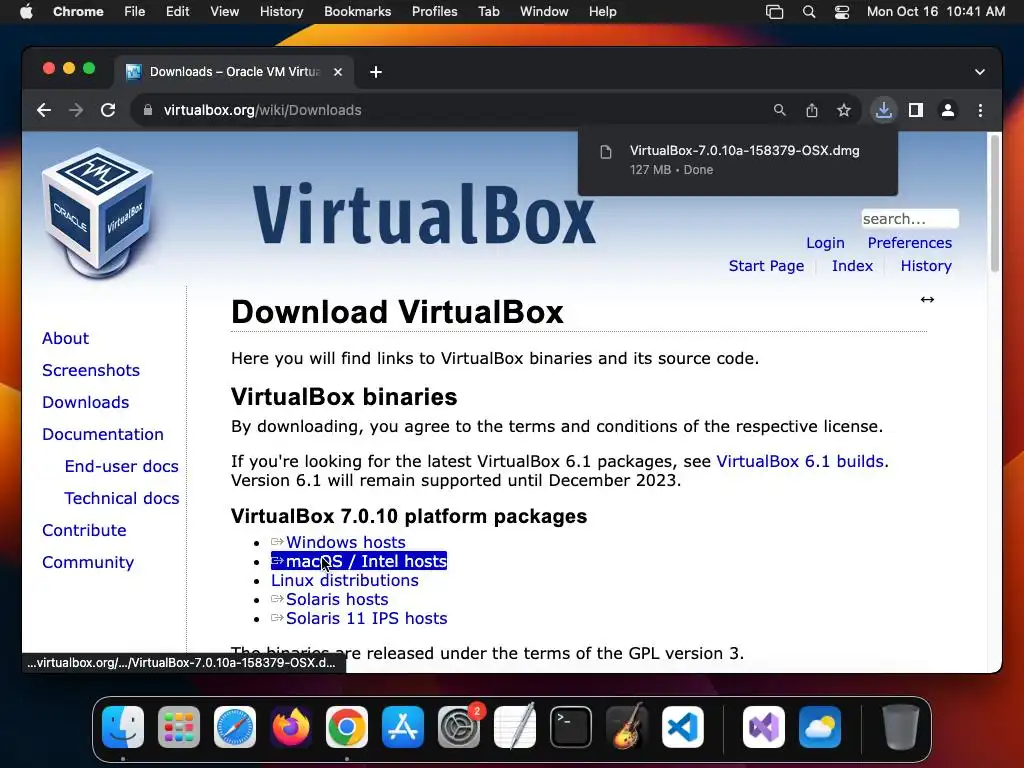Open System Settings from the Dock

point(459,727)
